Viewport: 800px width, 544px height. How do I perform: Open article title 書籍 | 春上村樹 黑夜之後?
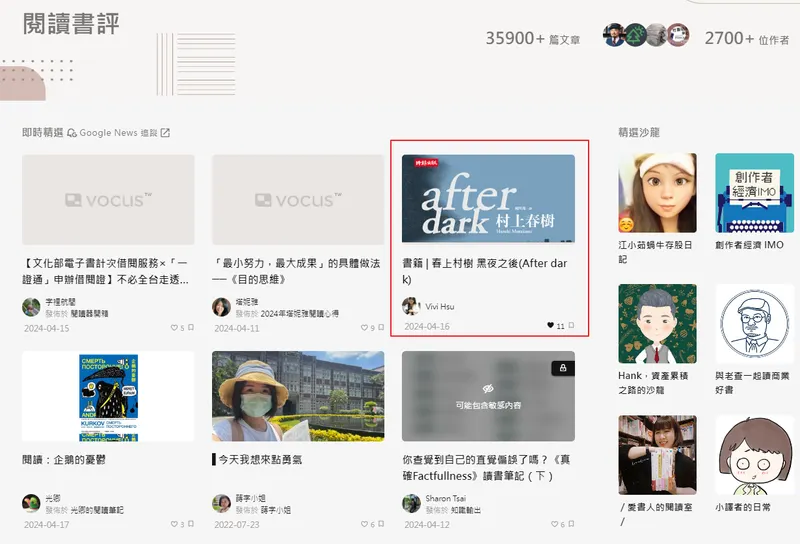(485, 271)
